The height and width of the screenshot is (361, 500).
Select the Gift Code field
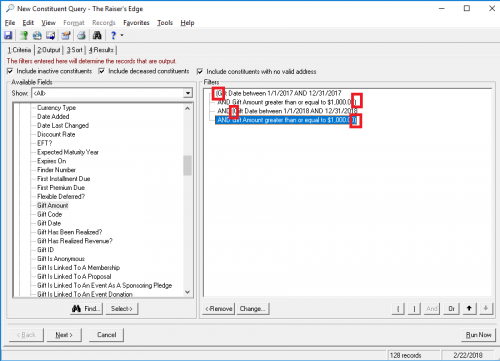point(50,214)
